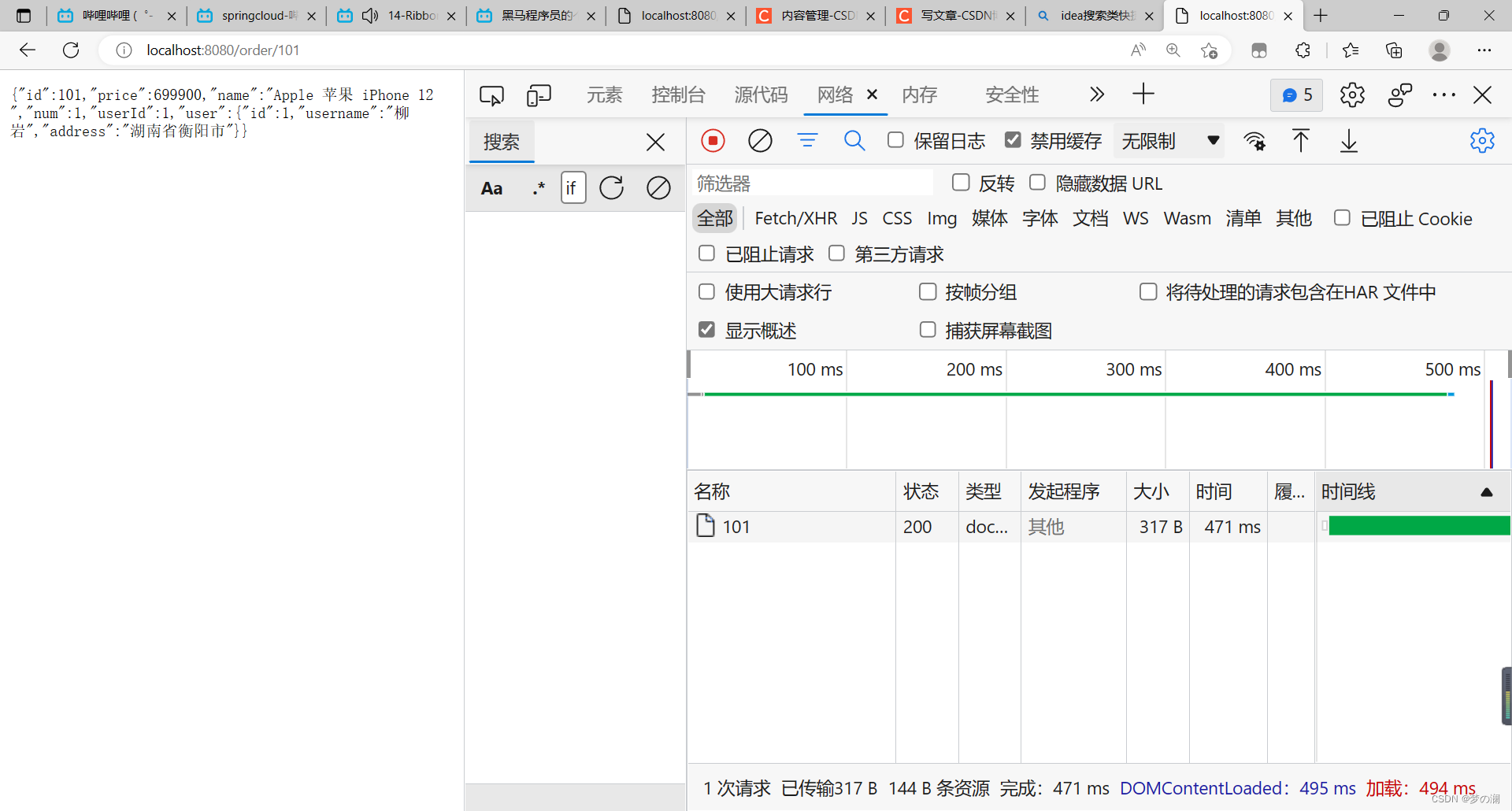The image size is (1512, 811).
Task: Open the 5 issues counter
Action: click(x=1296, y=95)
